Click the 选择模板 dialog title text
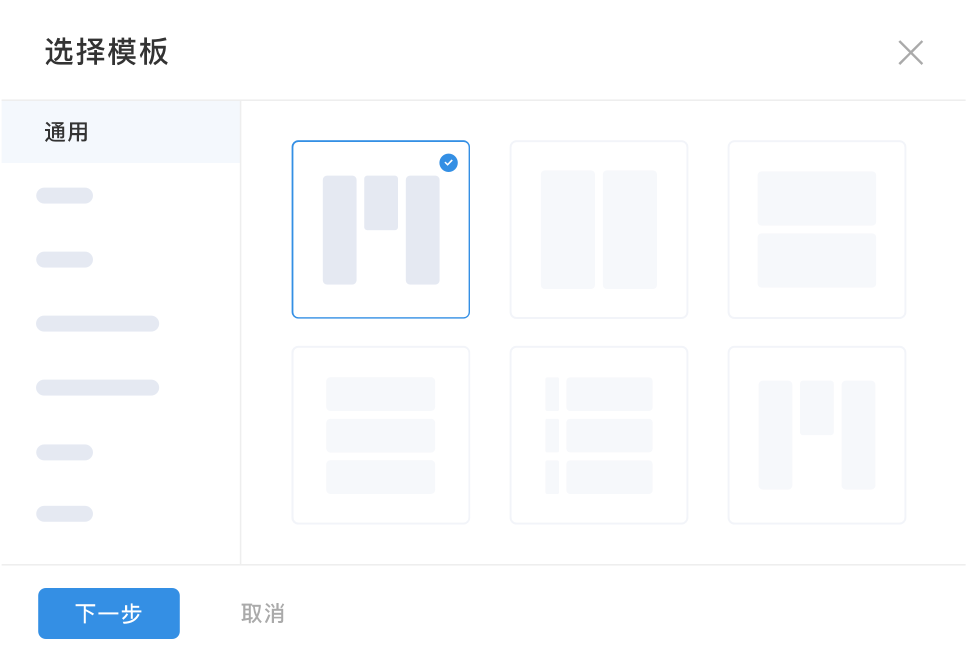This screenshot has width=966, height=664. [x=107, y=52]
